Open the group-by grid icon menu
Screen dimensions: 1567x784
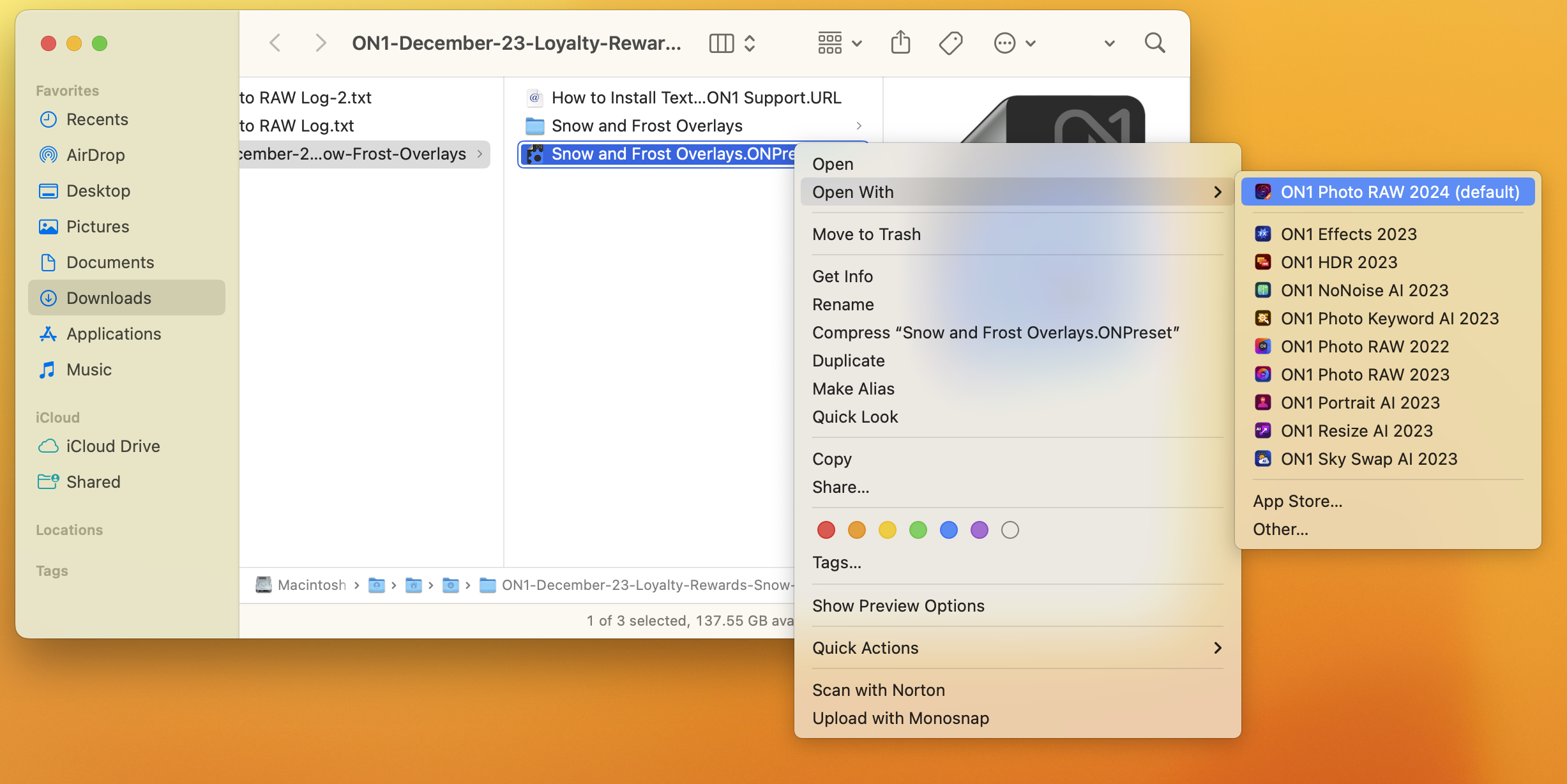tap(840, 43)
